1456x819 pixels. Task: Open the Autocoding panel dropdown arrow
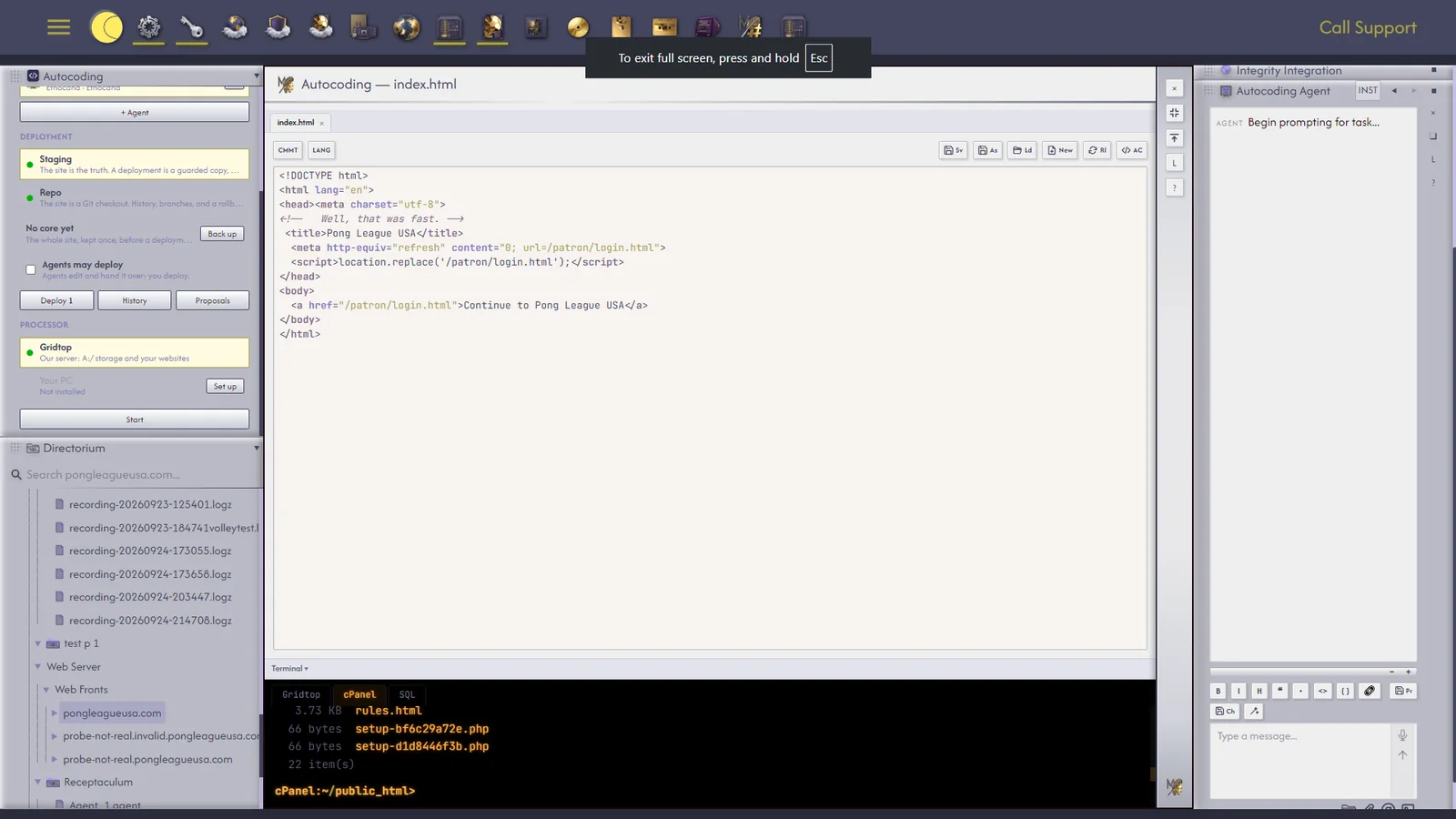(256, 76)
